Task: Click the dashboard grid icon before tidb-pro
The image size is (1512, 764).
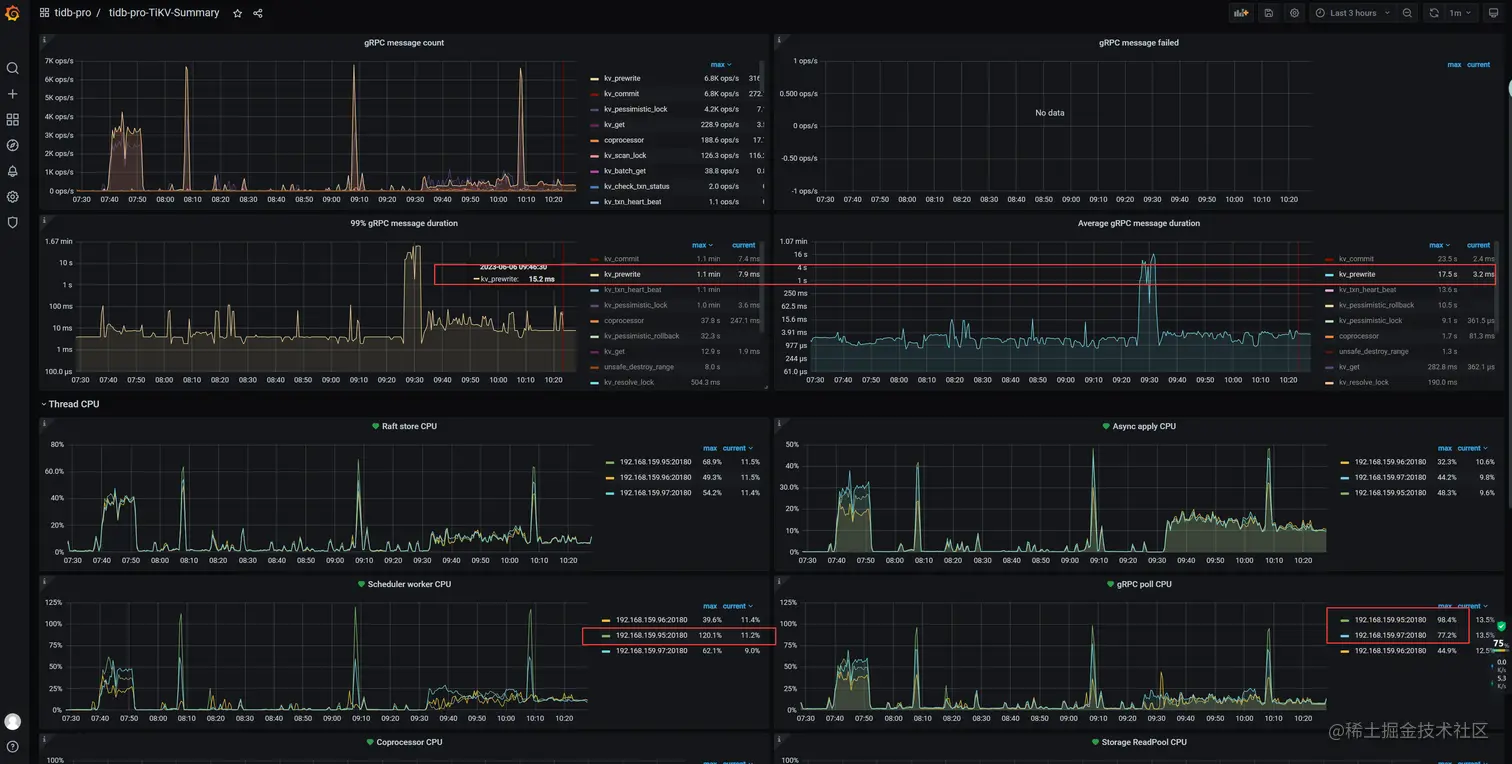Action: pos(45,13)
